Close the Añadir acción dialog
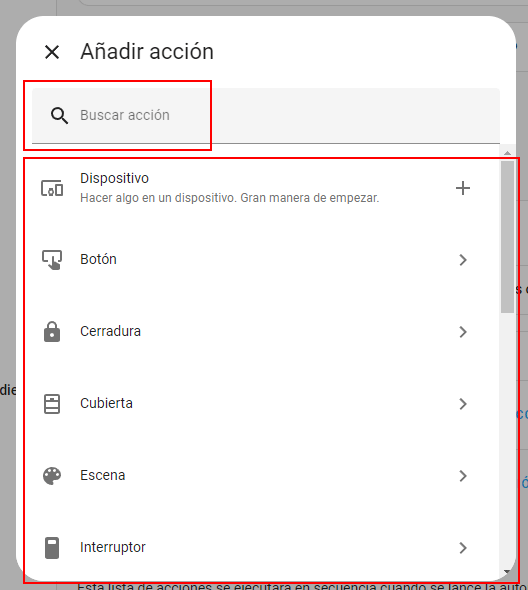528x590 pixels. coord(52,52)
